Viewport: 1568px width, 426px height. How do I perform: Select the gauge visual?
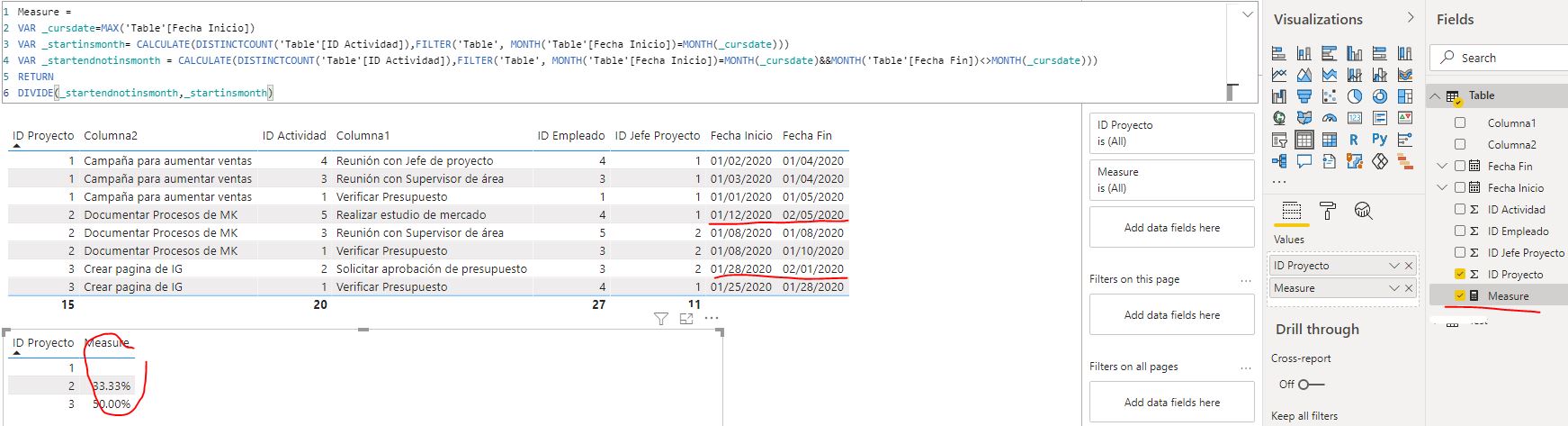(x=1329, y=118)
